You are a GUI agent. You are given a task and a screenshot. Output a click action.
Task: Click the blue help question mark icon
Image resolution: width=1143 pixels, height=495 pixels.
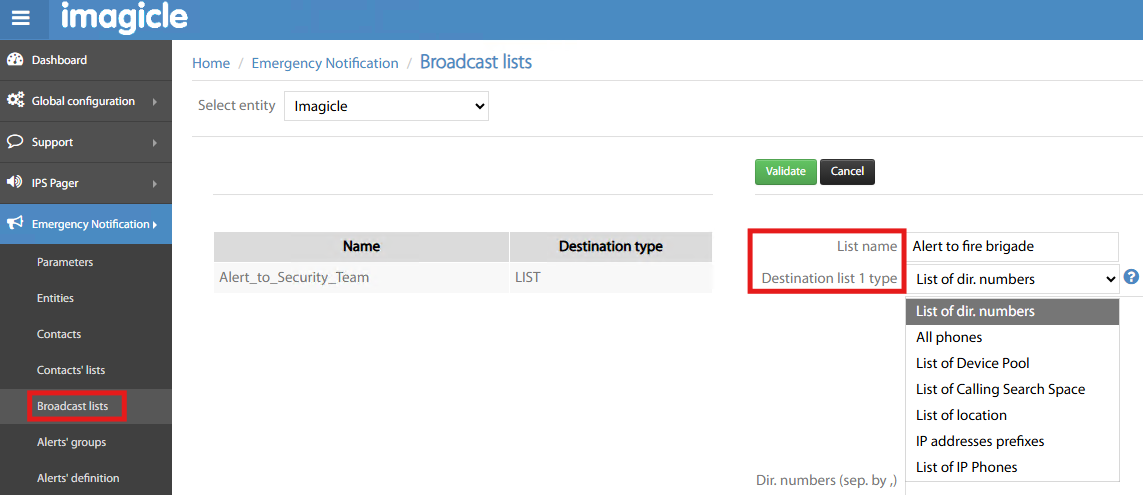coord(1131,278)
